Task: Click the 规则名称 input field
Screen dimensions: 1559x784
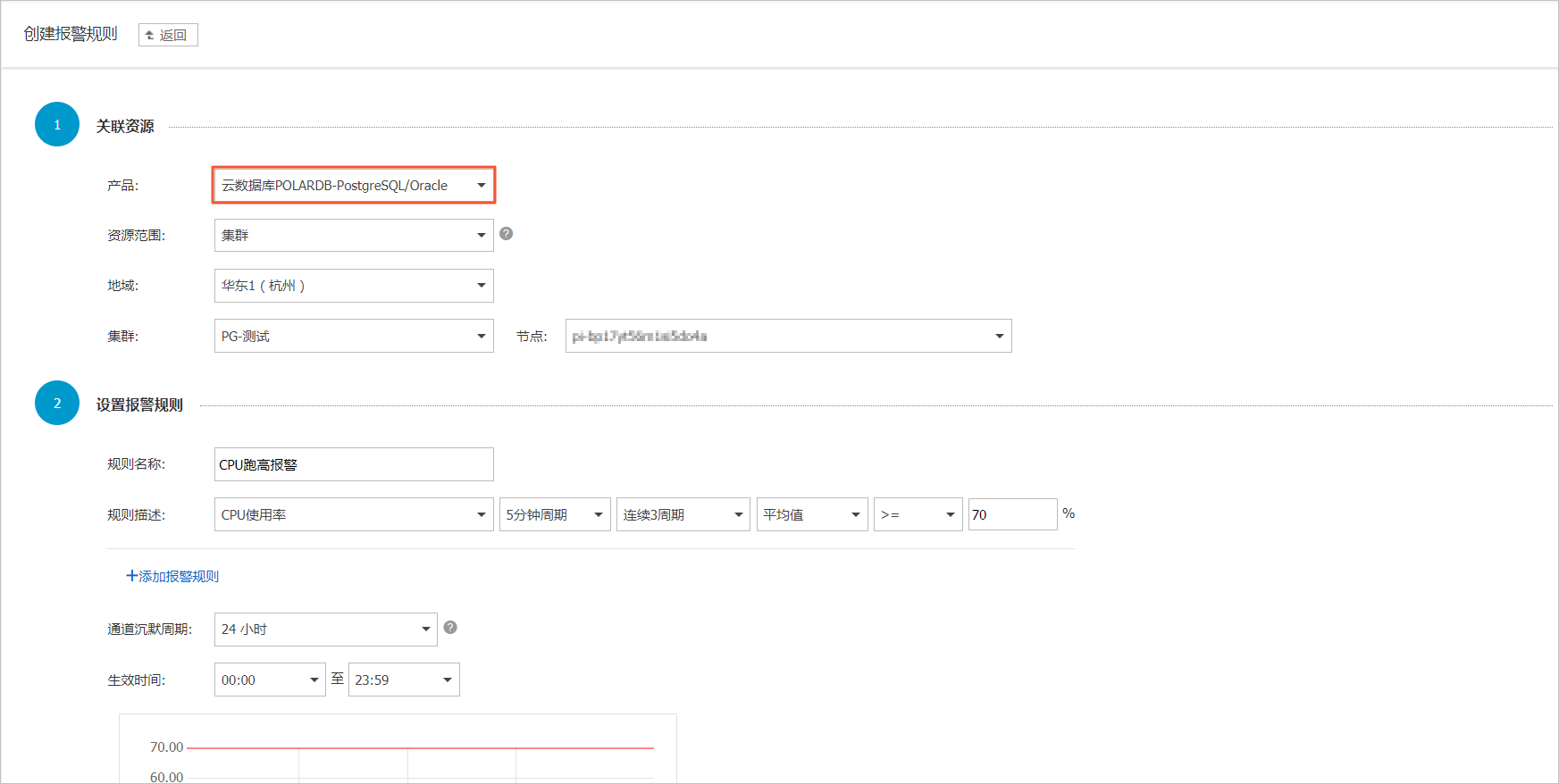Action: pyautogui.click(x=354, y=464)
